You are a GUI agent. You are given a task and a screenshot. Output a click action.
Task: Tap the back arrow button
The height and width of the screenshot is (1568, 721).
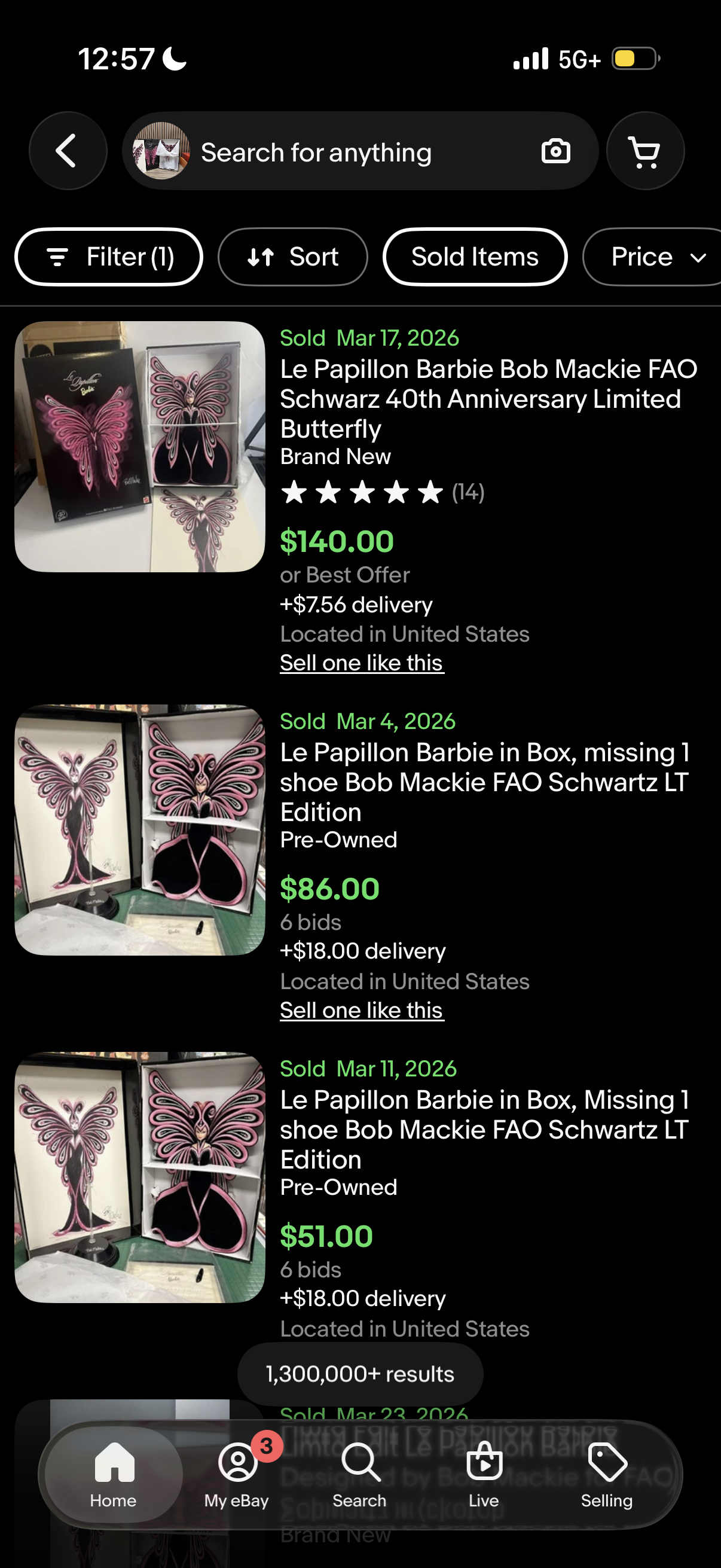[68, 151]
